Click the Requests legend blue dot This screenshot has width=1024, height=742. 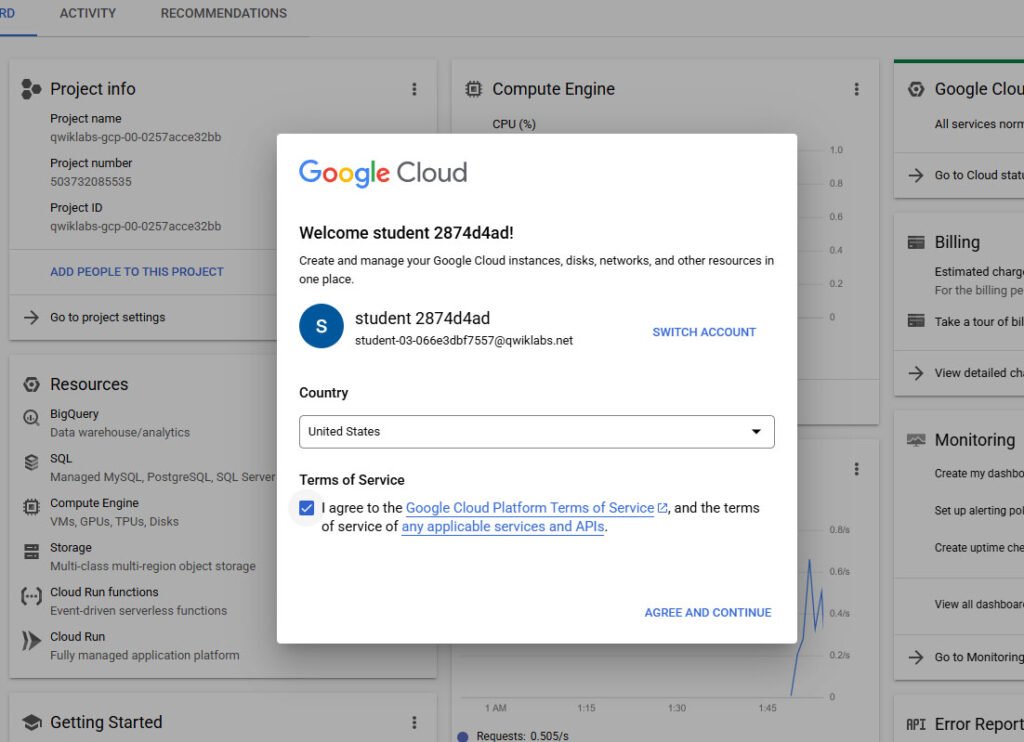[x=463, y=737]
